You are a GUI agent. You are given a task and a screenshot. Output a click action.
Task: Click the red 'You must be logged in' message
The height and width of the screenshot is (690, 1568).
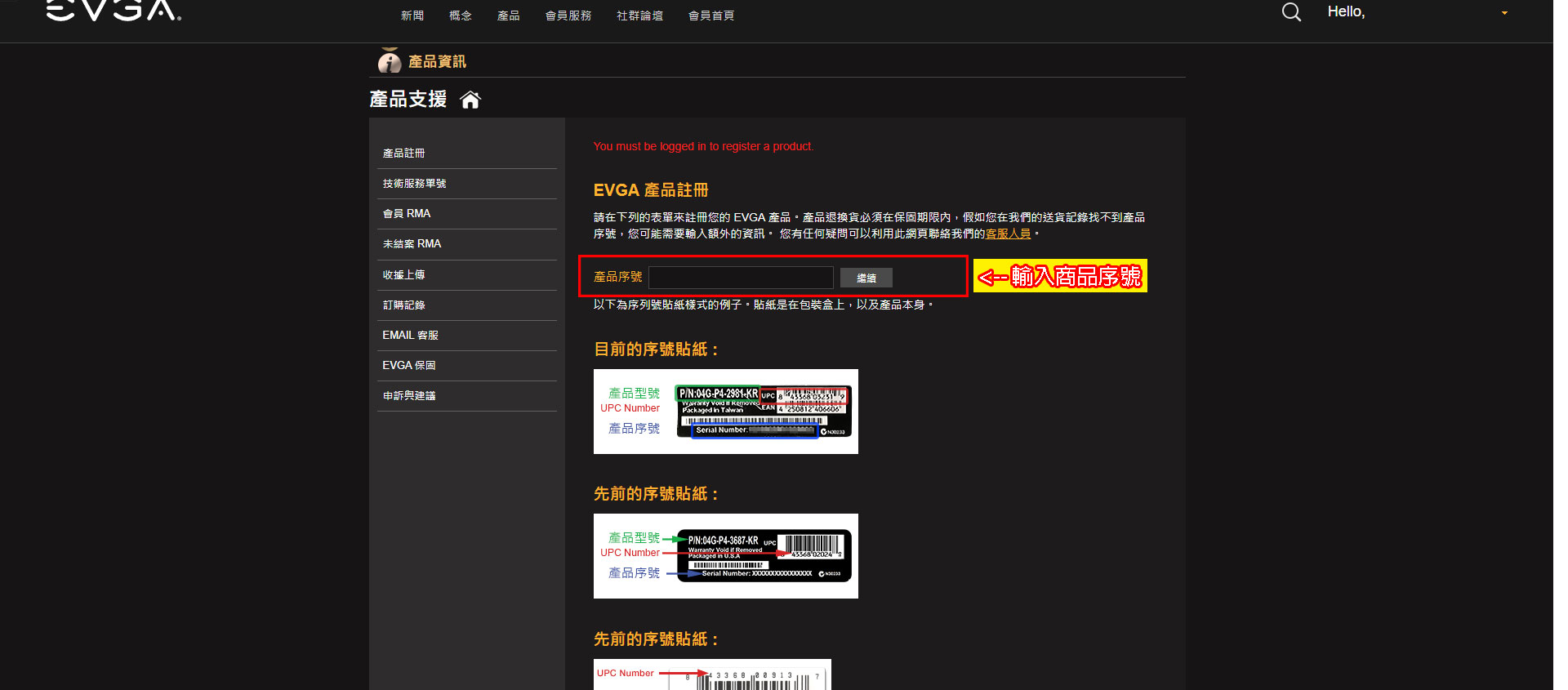pos(703,146)
